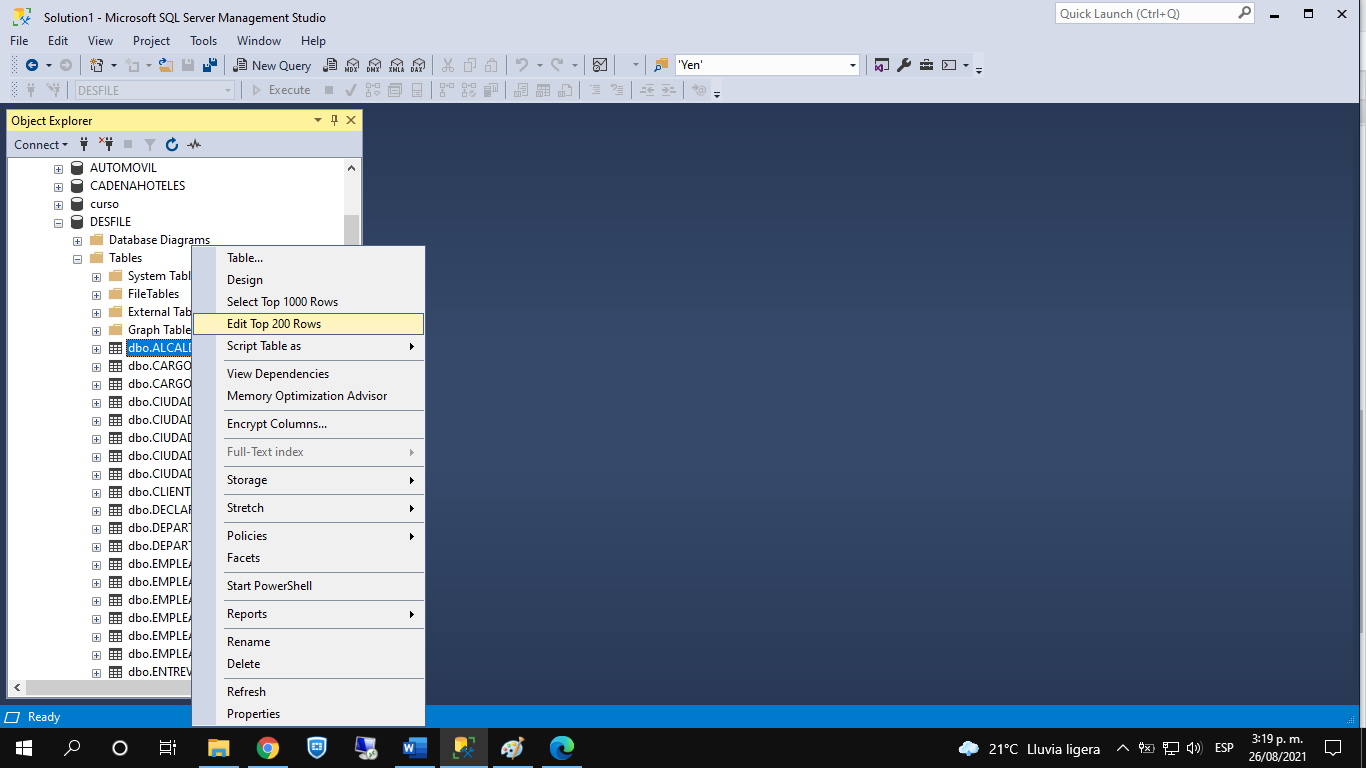Choose Select Top 1000 Rows
Viewport: 1366px width, 768px height.
pyautogui.click(x=308, y=302)
